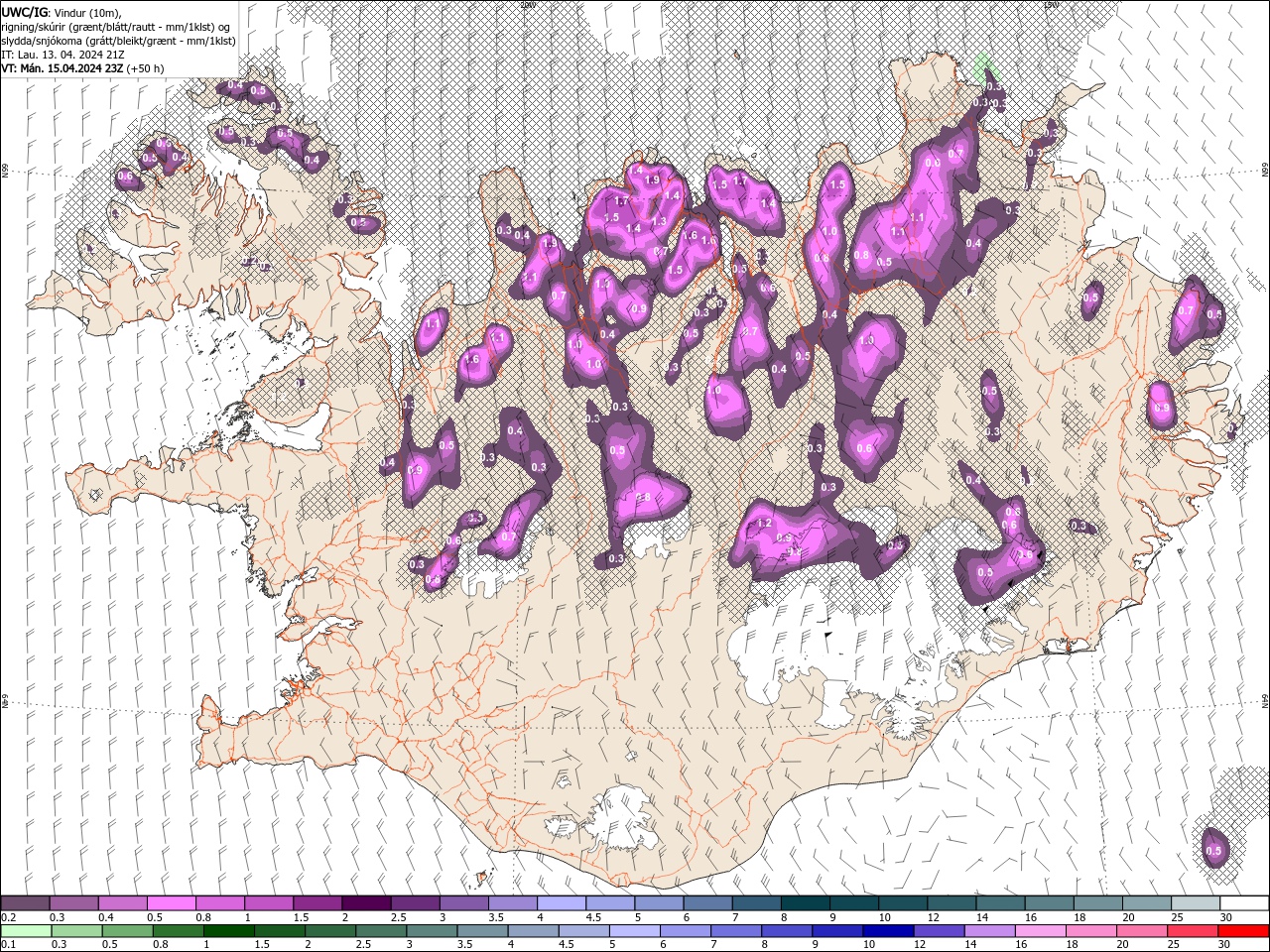Click the 'rigning/skúrir' rain description line

tap(117, 26)
